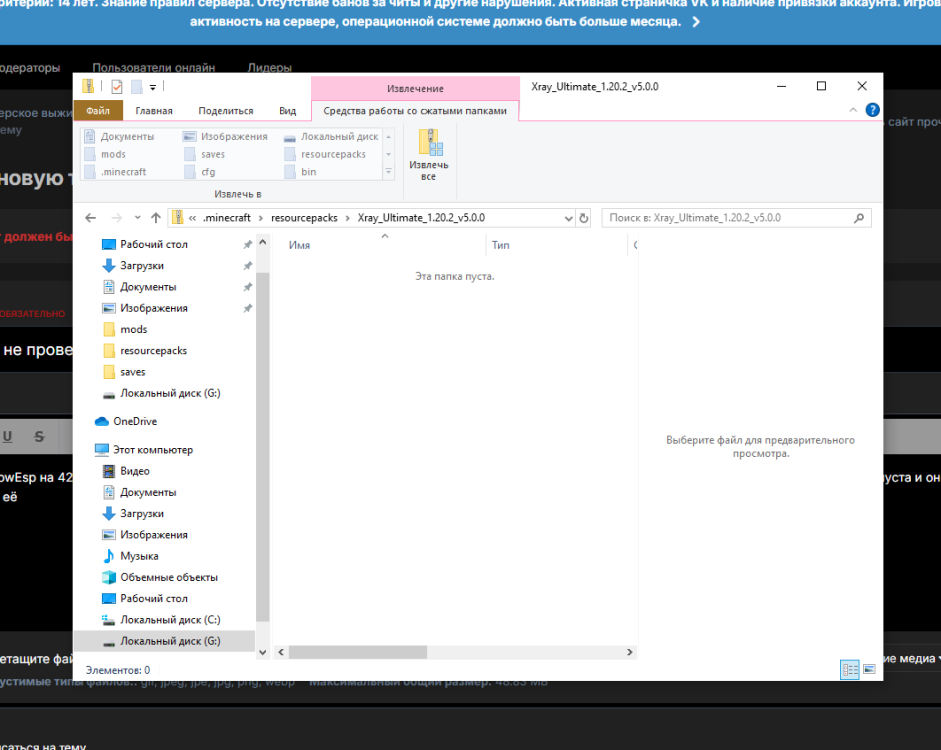Screen dimensions: 941x750
Task: Switch to the Поделиться ribbon tab
Action: (226, 111)
